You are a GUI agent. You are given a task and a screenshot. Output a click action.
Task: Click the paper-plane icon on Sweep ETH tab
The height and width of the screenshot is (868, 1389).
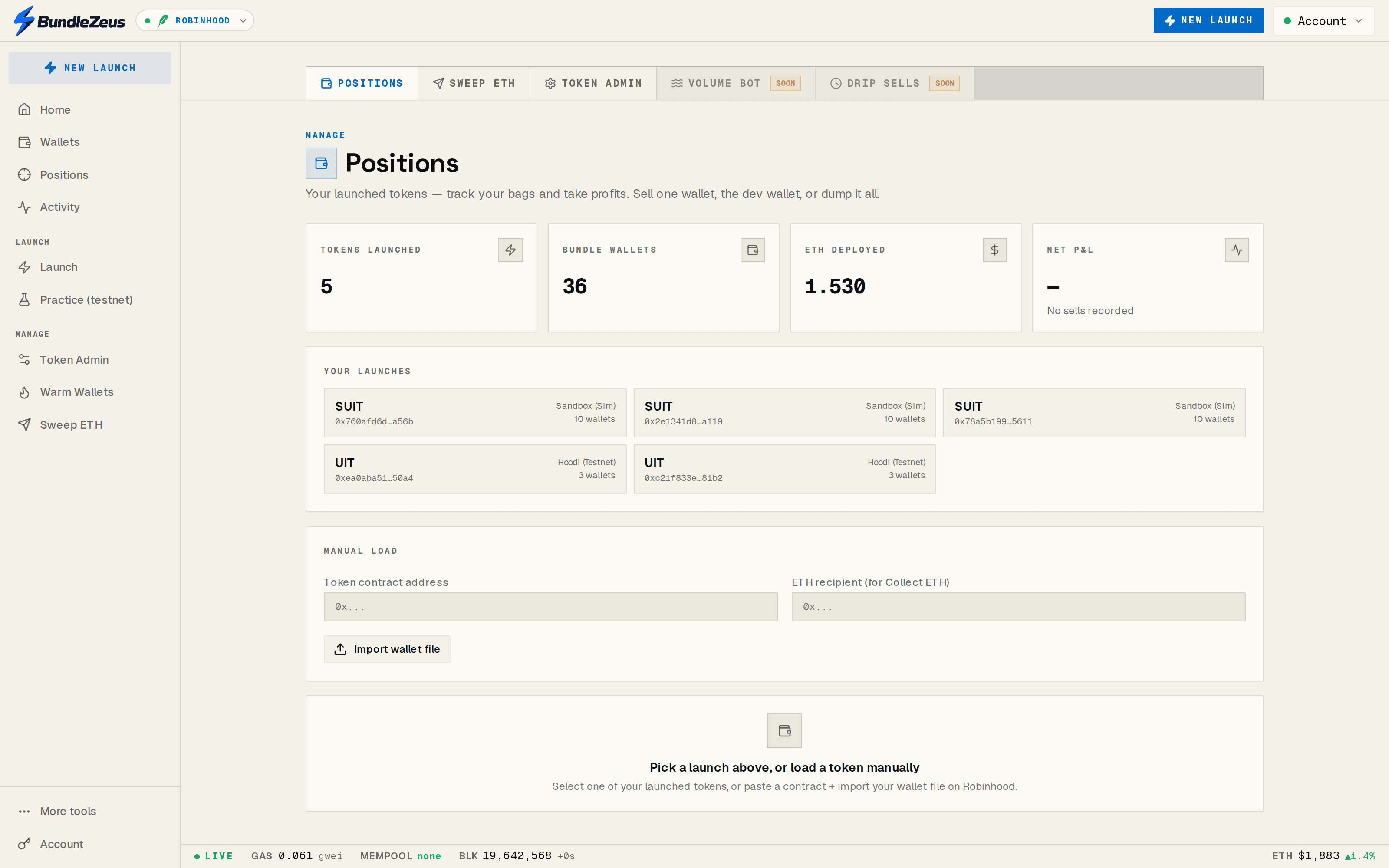tap(438, 83)
